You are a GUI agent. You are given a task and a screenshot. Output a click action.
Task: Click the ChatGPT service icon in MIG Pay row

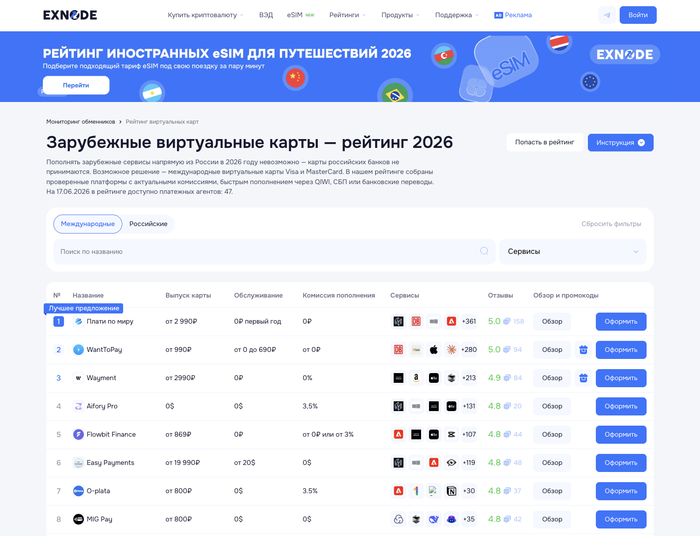coord(399,519)
